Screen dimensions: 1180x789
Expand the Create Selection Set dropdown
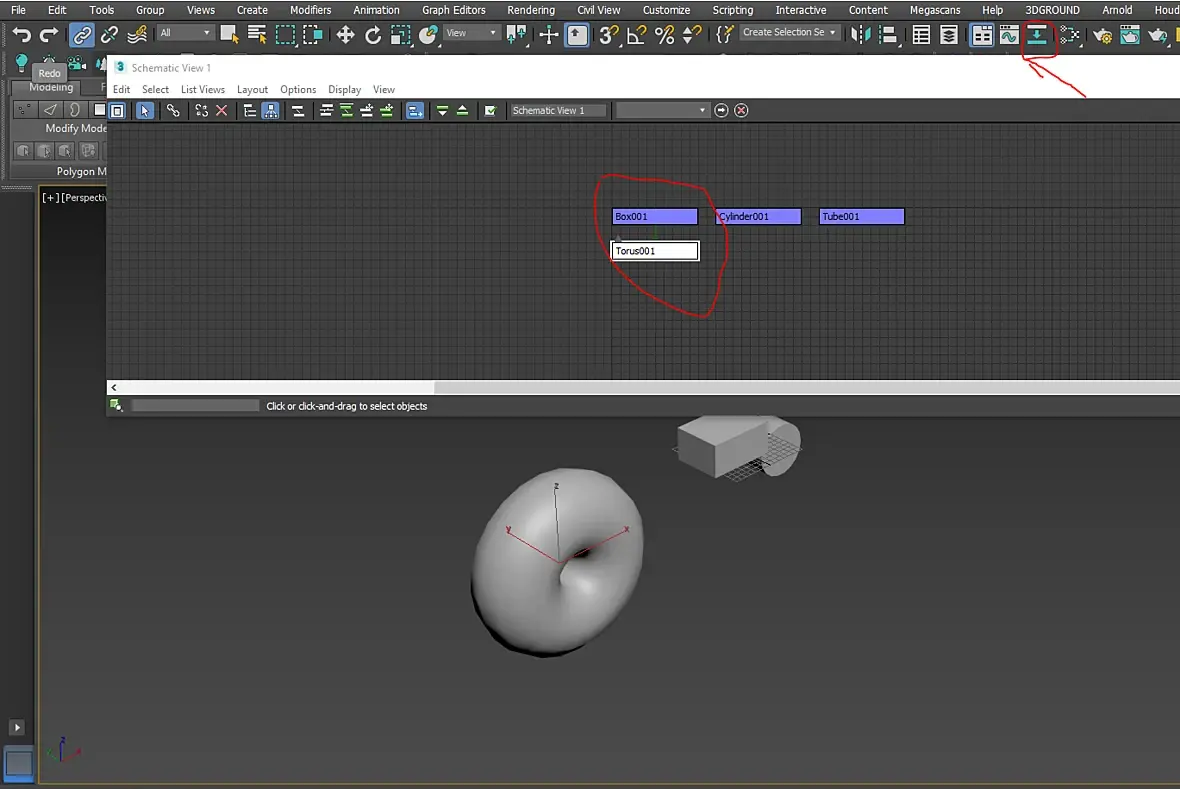coord(789,32)
